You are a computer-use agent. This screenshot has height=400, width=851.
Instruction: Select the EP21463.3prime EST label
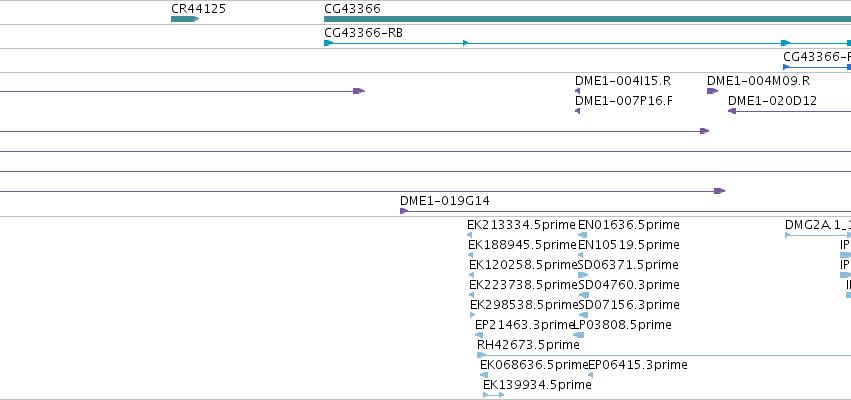(524, 325)
